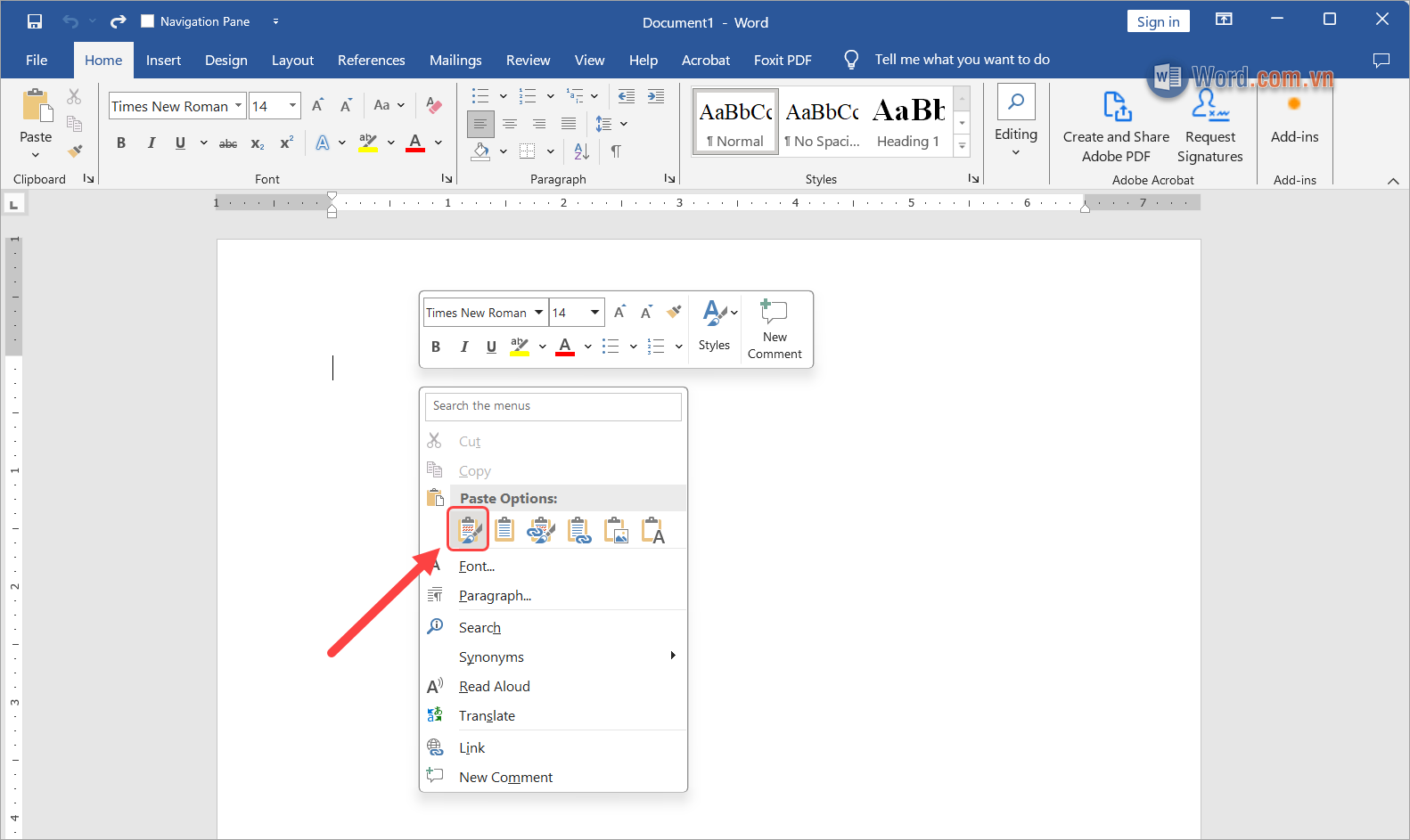Click the Search the menus field
The width and height of the screenshot is (1410, 840).
coord(553,406)
